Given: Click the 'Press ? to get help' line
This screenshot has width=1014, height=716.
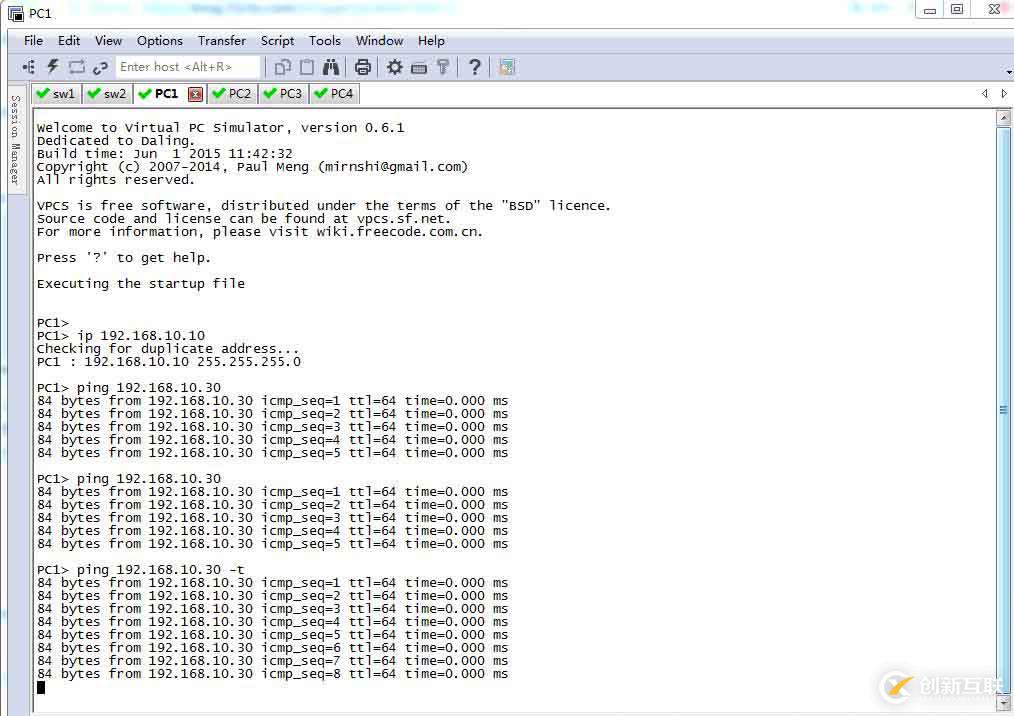Looking at the screenshot, I should point(124,258).
